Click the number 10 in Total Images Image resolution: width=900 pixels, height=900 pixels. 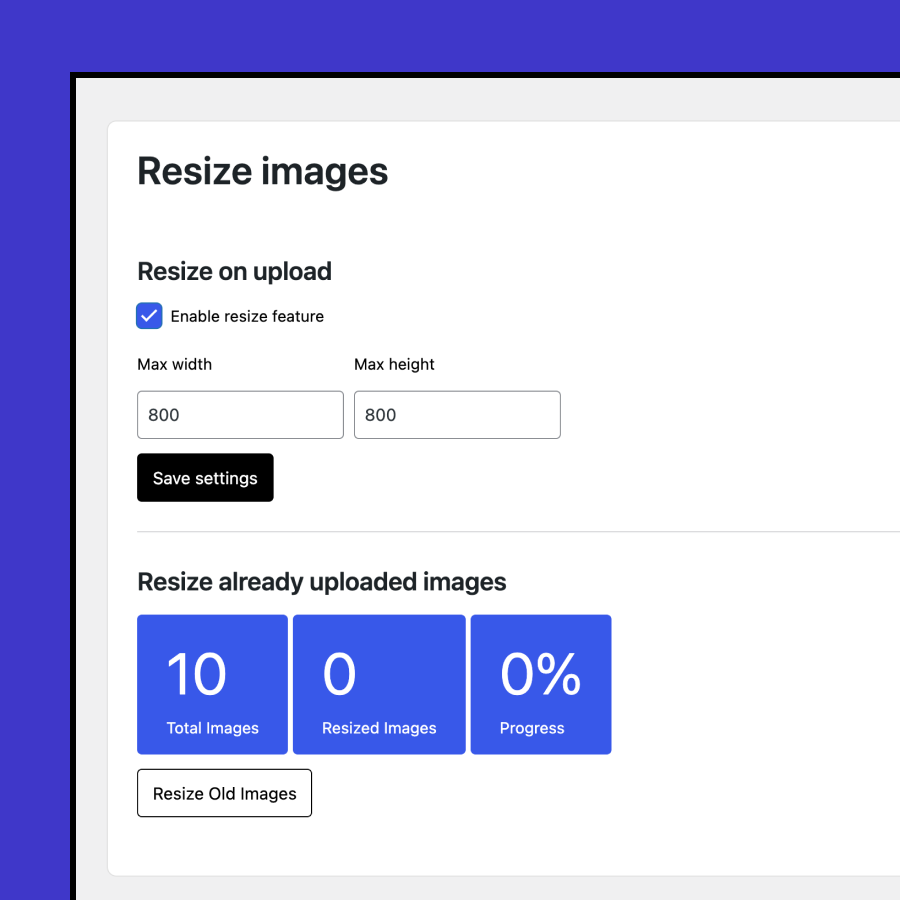[x=196, y=674]
